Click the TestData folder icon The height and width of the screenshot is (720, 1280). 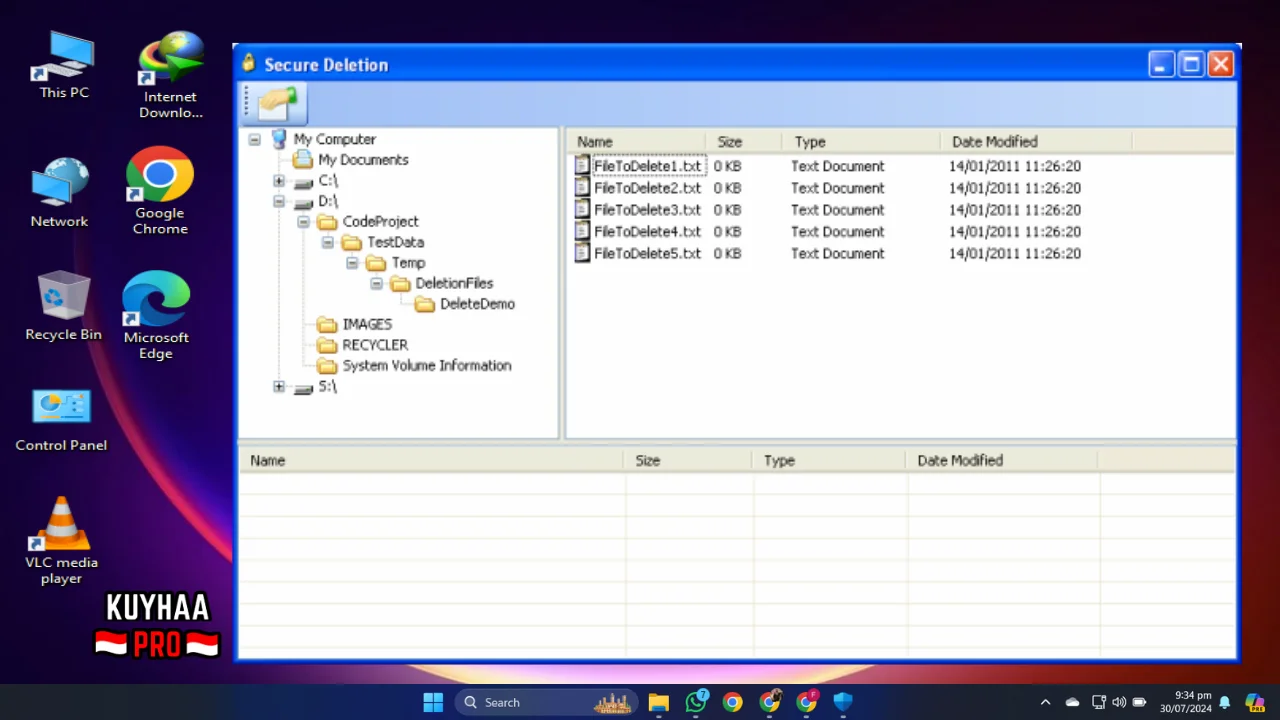(351, 242)
